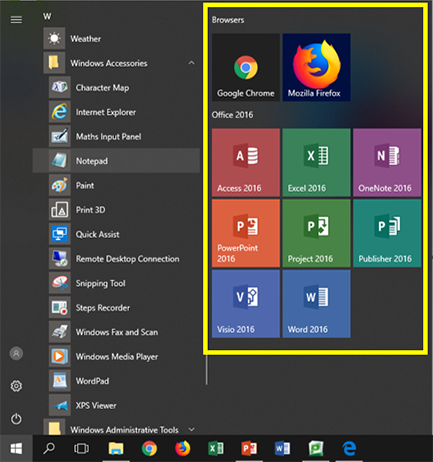The width and height of the screenshot is (433, 462).
Task: Open PowerPoint from the taskbar
Action: pos(249,448)
